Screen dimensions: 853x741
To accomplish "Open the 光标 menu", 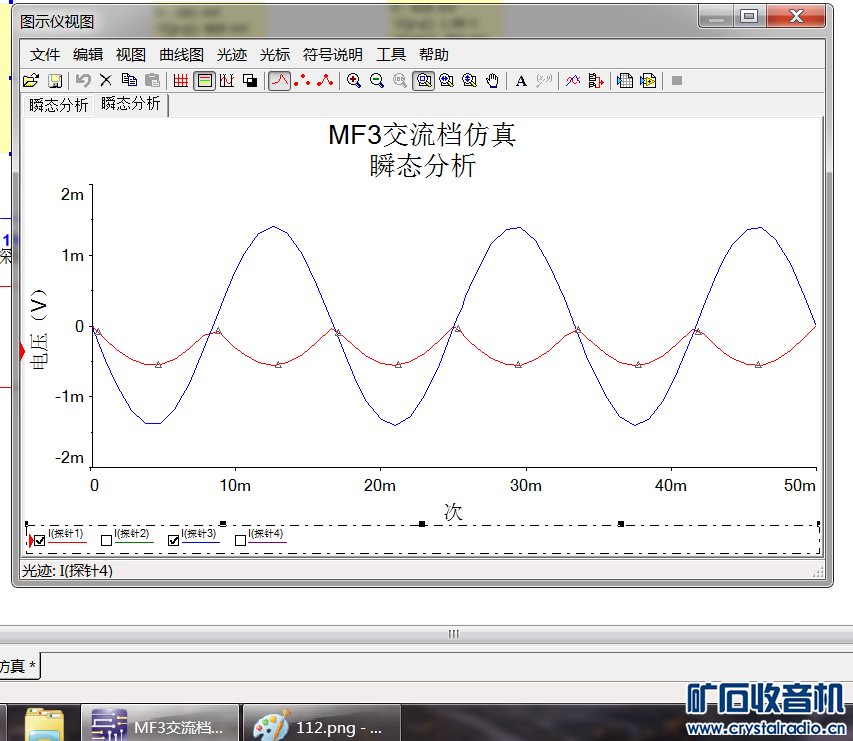I will tap(275, 55).
